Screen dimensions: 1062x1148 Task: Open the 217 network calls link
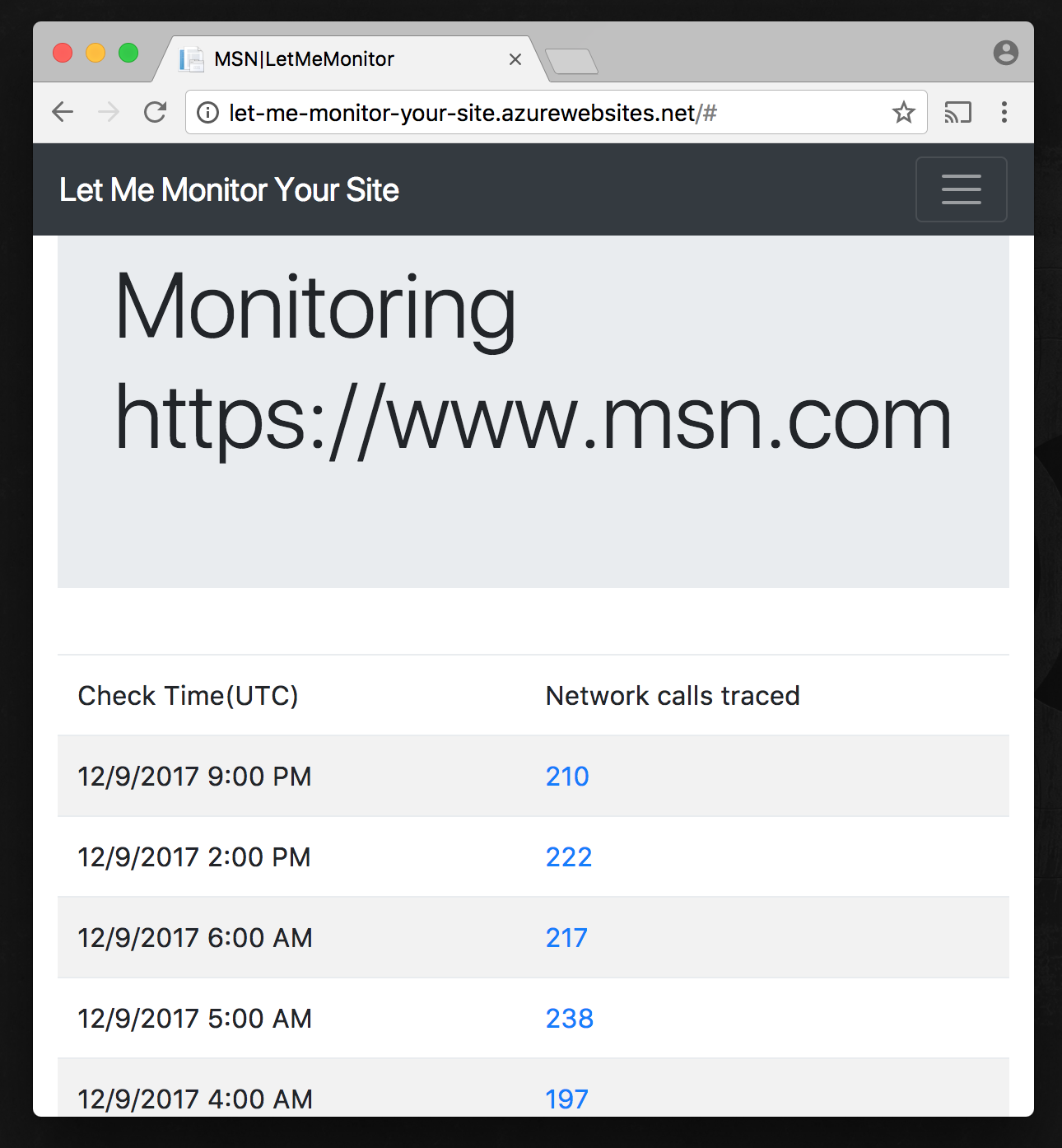coord(566,937)
